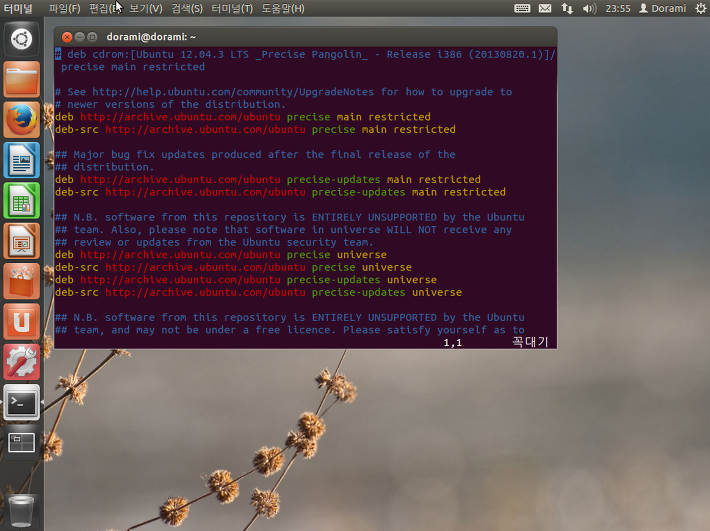Click the UpgradeNotes help.ubuntu.com URL text
This screenshot has width=710, height=531.
click(x=233, y=92)
